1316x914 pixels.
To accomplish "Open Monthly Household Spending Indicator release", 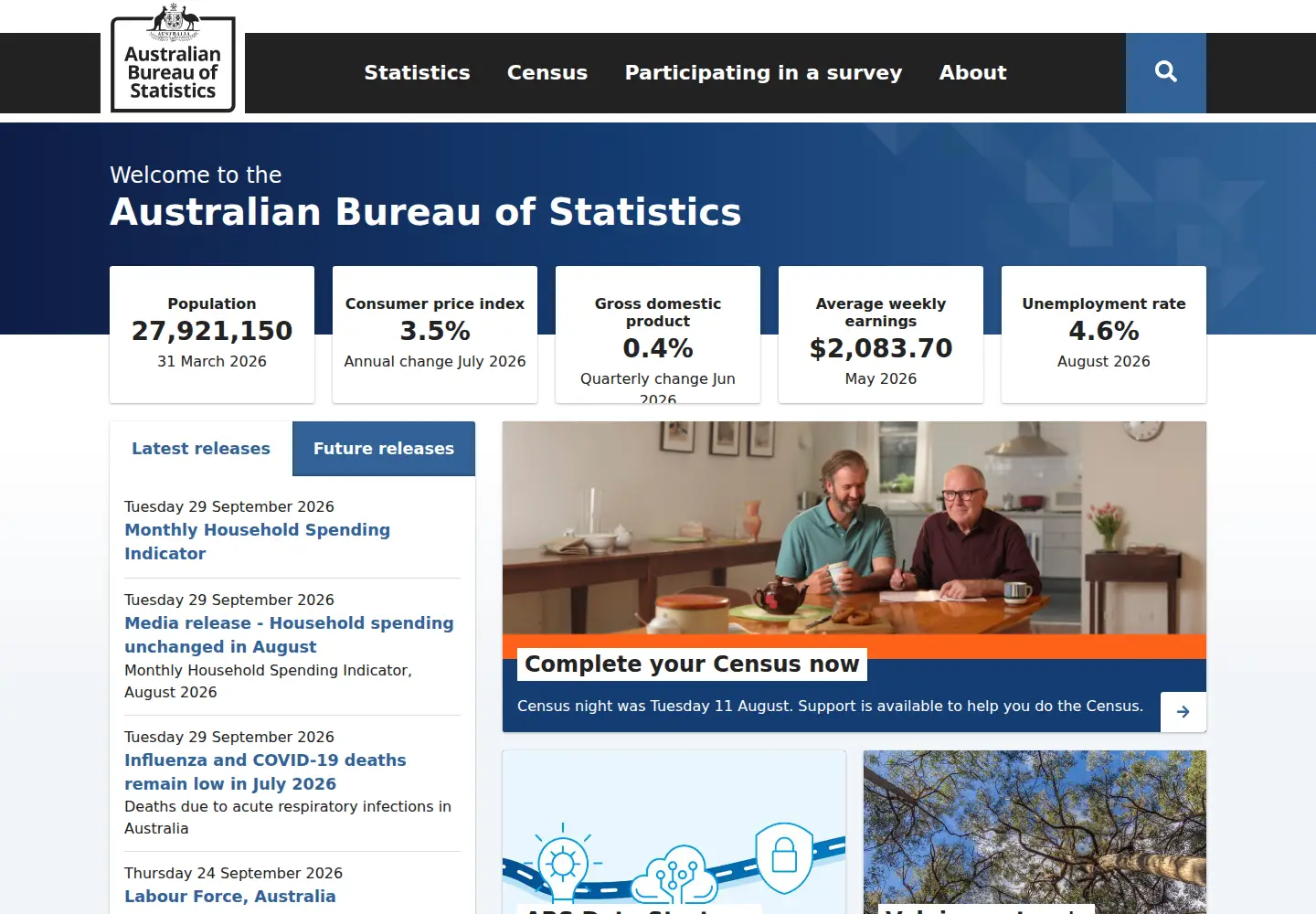I will (x=257, y=541).
